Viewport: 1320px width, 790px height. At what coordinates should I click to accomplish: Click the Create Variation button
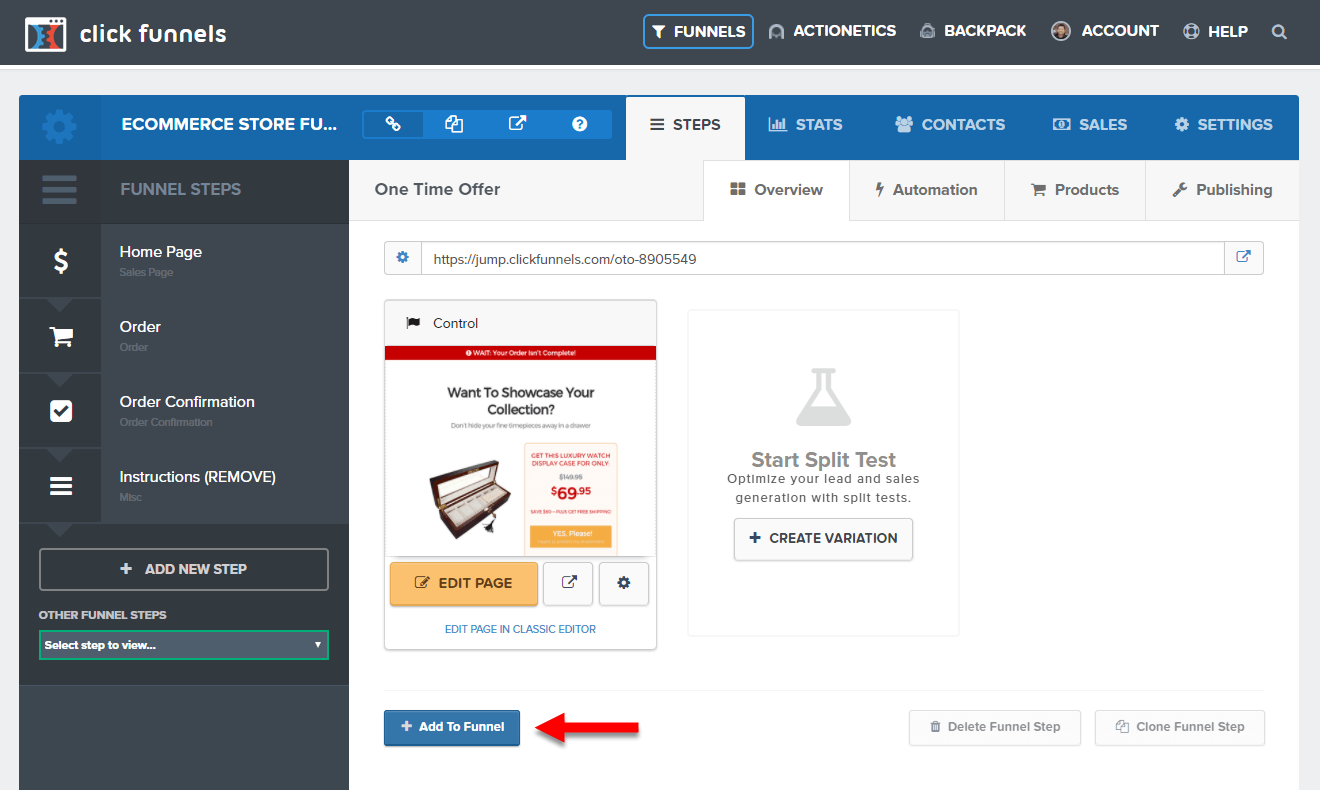823,538
